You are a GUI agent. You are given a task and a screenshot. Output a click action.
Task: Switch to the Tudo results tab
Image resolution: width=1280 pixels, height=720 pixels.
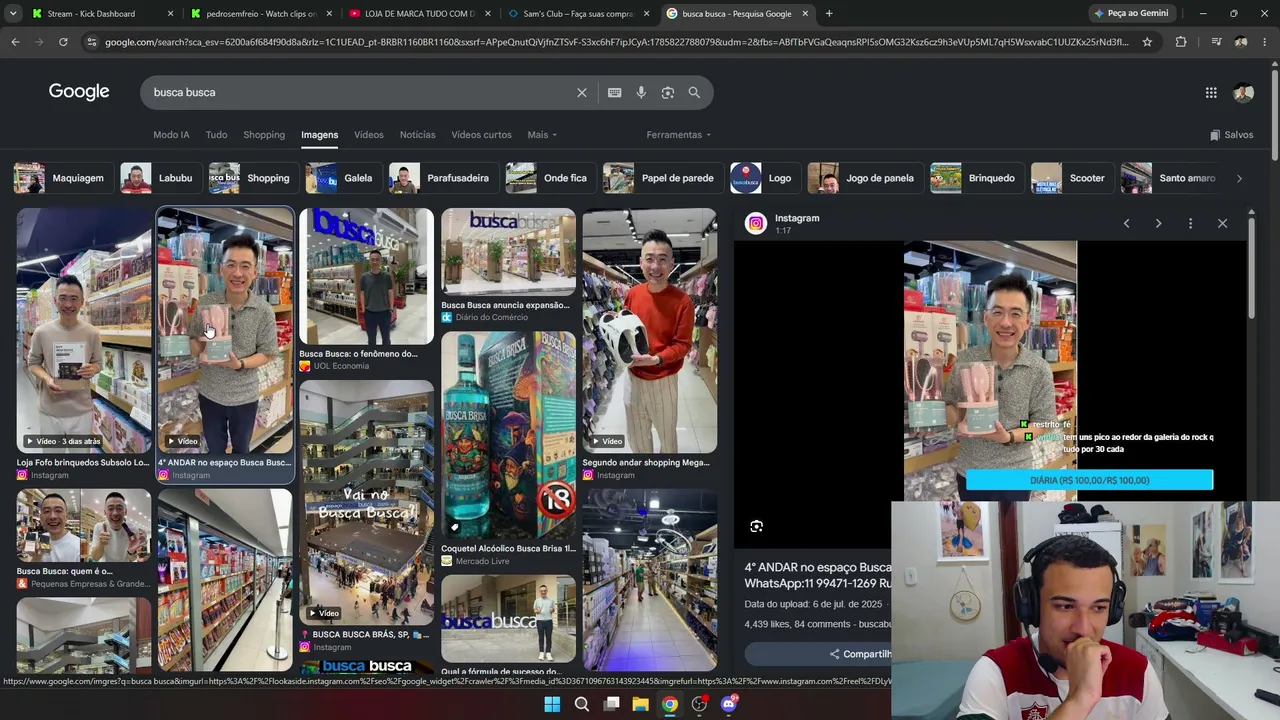click(x=216, y=135)
